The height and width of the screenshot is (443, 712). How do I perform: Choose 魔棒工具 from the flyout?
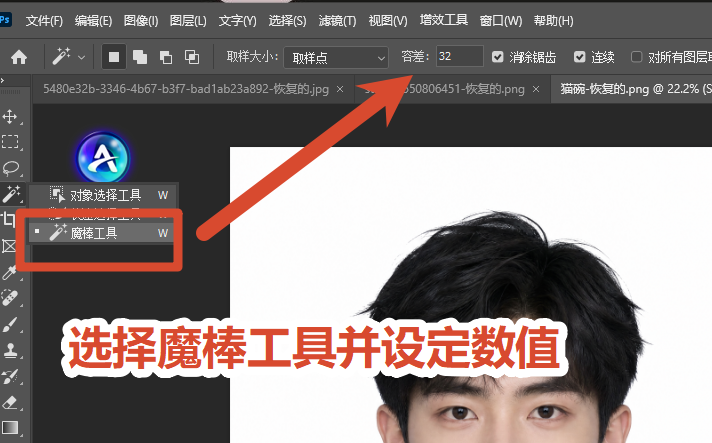pos(101,233)
